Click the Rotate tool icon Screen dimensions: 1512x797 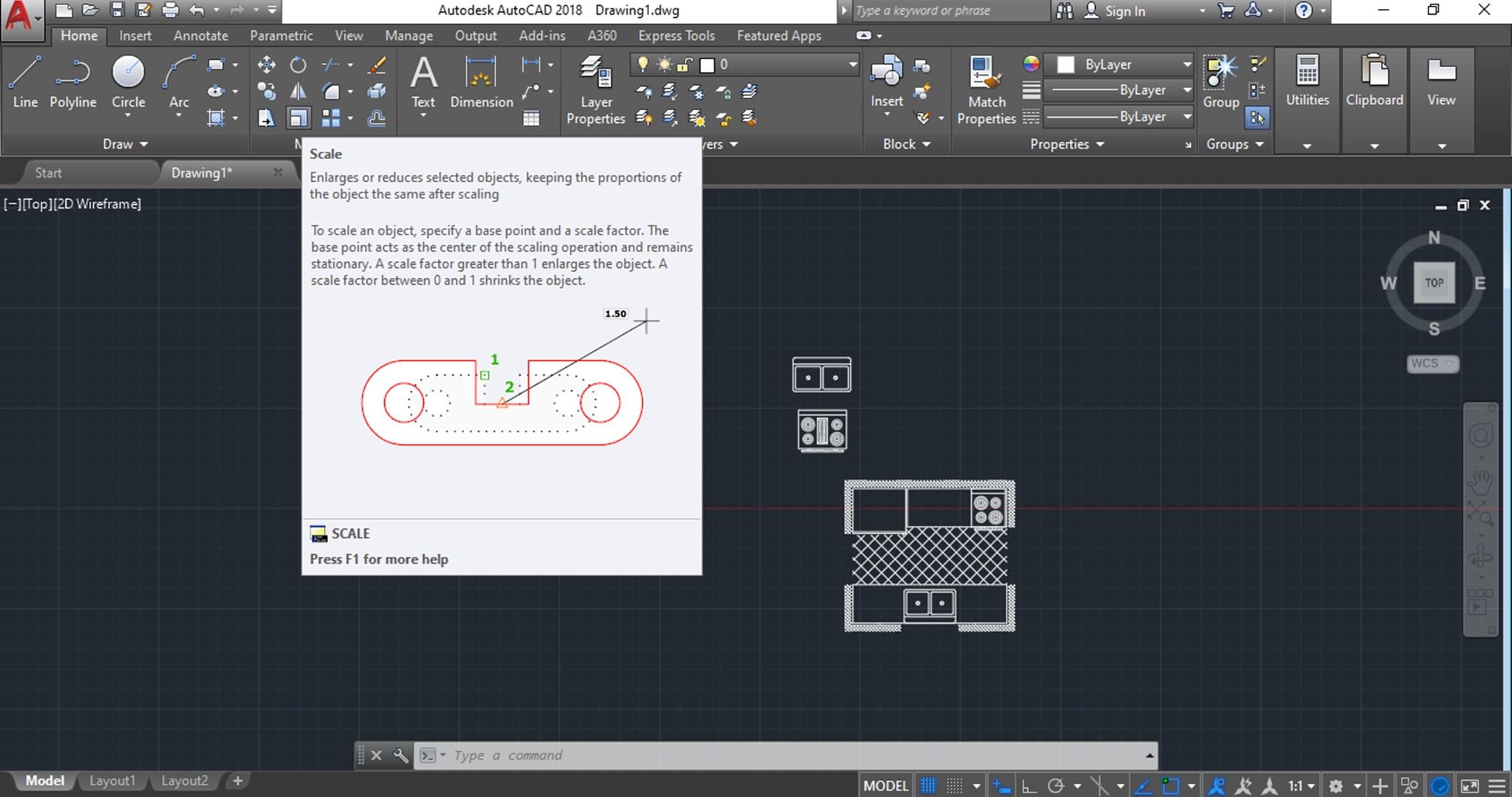click(298, 65)
